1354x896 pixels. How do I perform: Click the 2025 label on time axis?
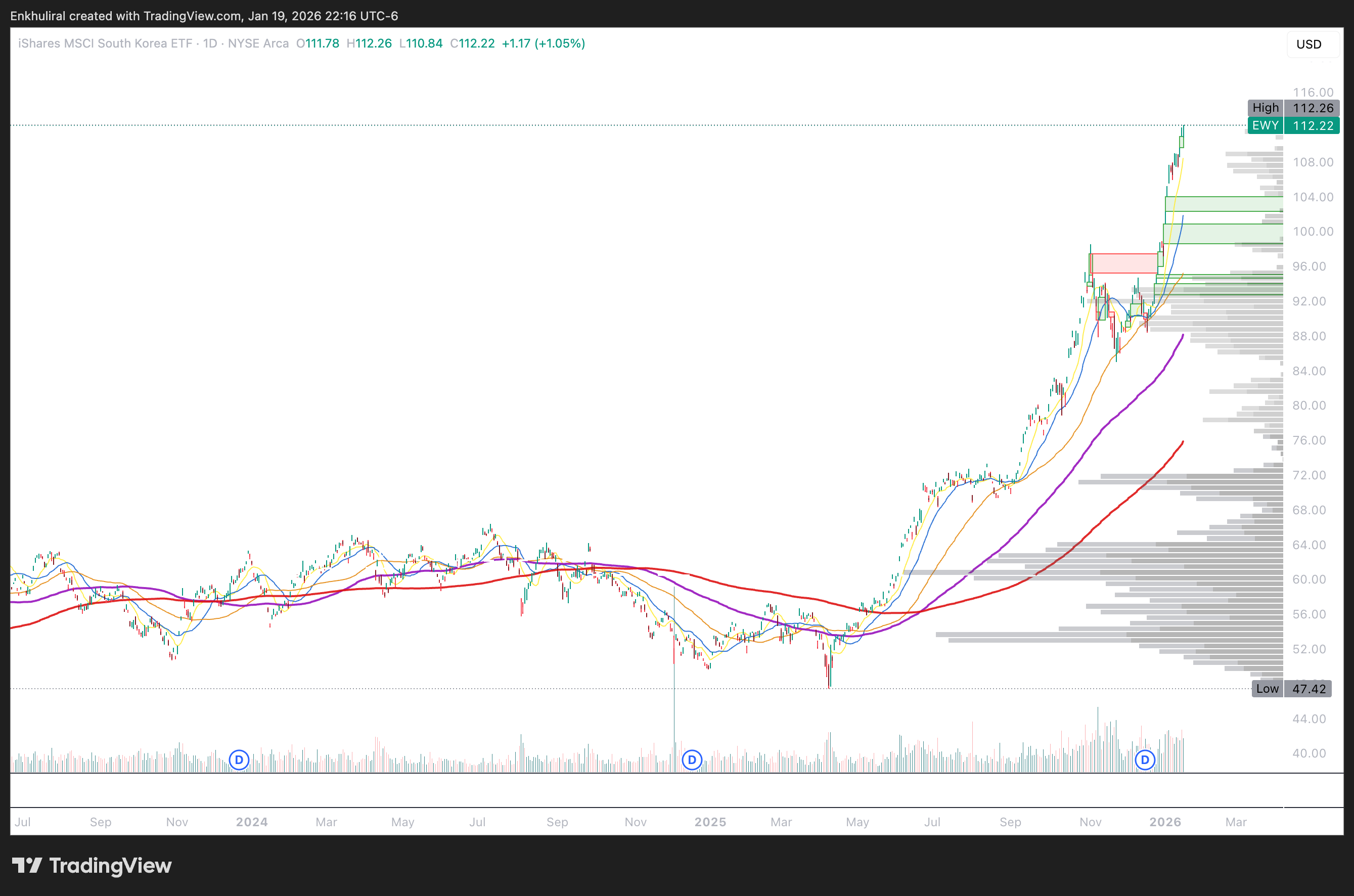(x=710, y=822)
